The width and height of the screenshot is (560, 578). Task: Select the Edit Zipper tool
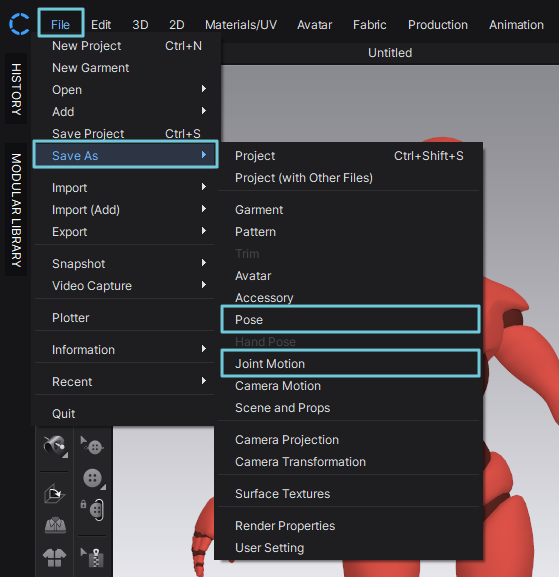point(92,557)
